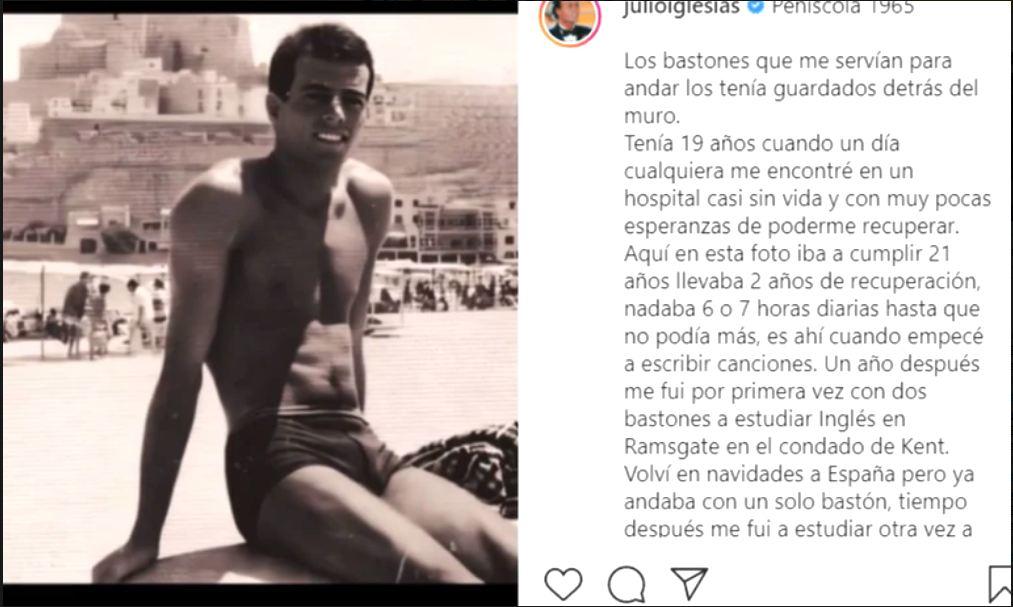Click the man's face in the photo
The height and width of the screenshot is (607, 1013).
tap(321, 107)
